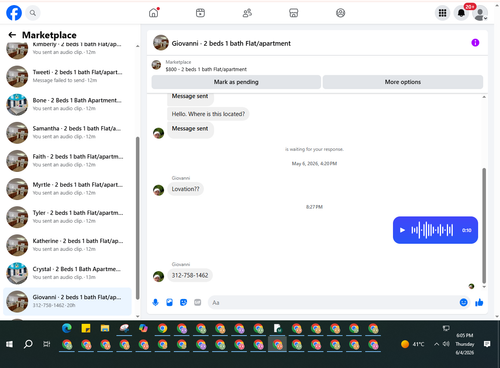Send a thumbs-up like
Viewport: 500px width, 368px height.
click(479, 302)
